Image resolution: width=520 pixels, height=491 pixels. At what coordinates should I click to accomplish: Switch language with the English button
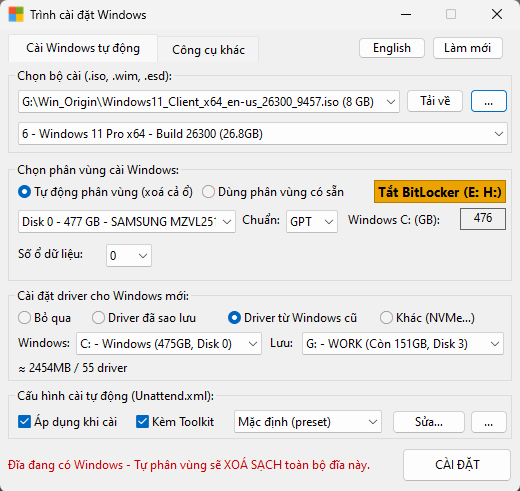click(x=392, y=48)
